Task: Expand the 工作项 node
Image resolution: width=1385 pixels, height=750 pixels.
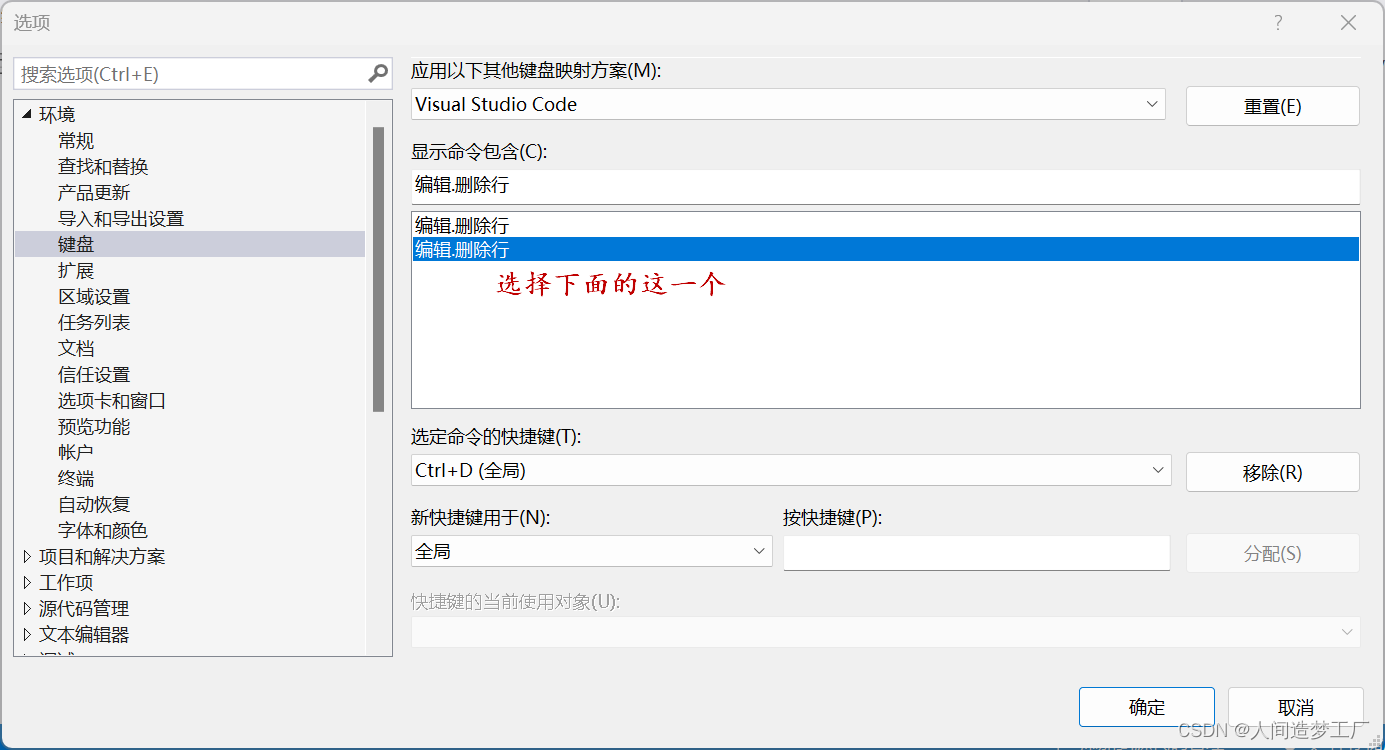Action: point(27,582)
